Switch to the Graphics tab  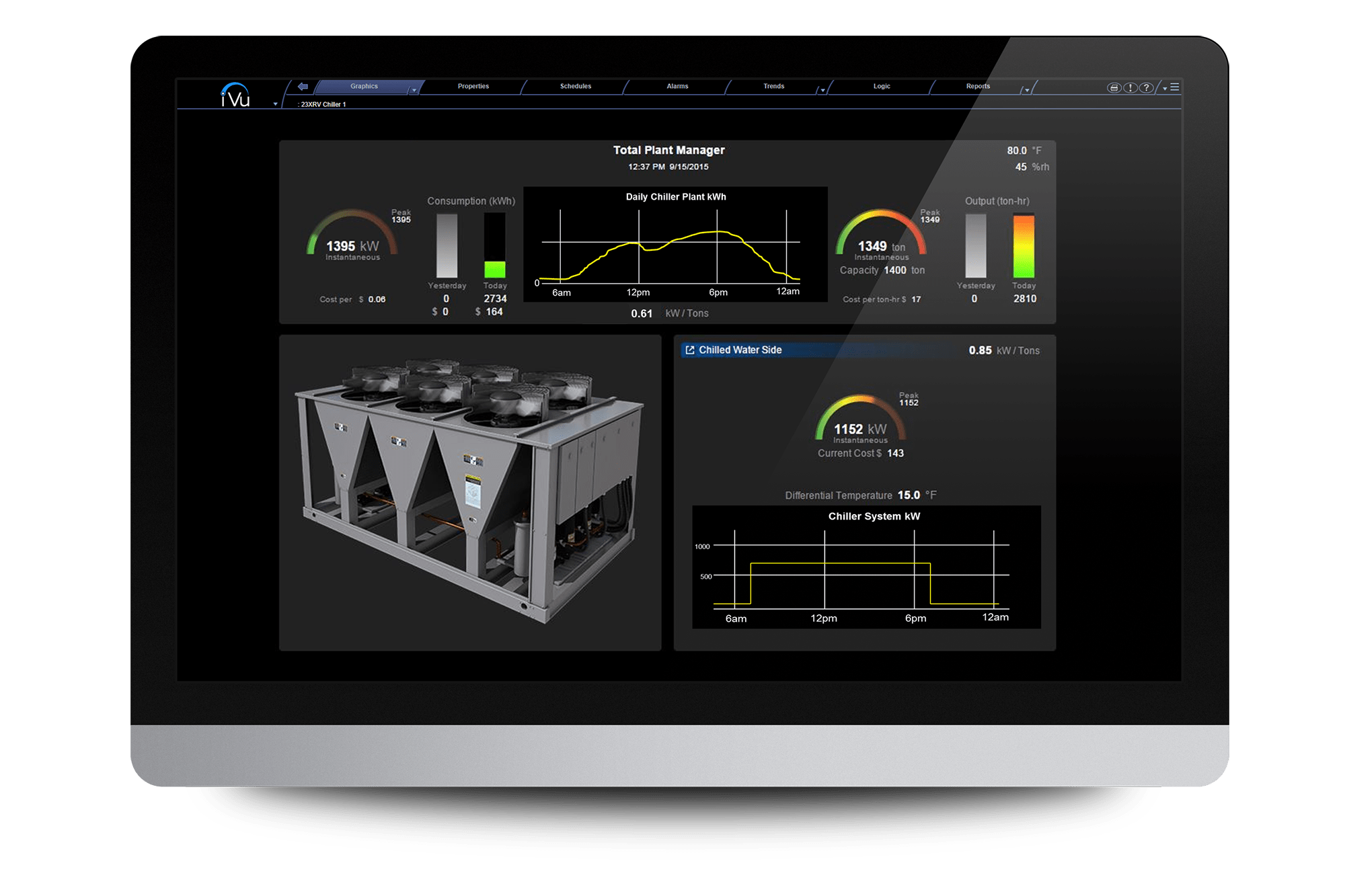(364, 87)
